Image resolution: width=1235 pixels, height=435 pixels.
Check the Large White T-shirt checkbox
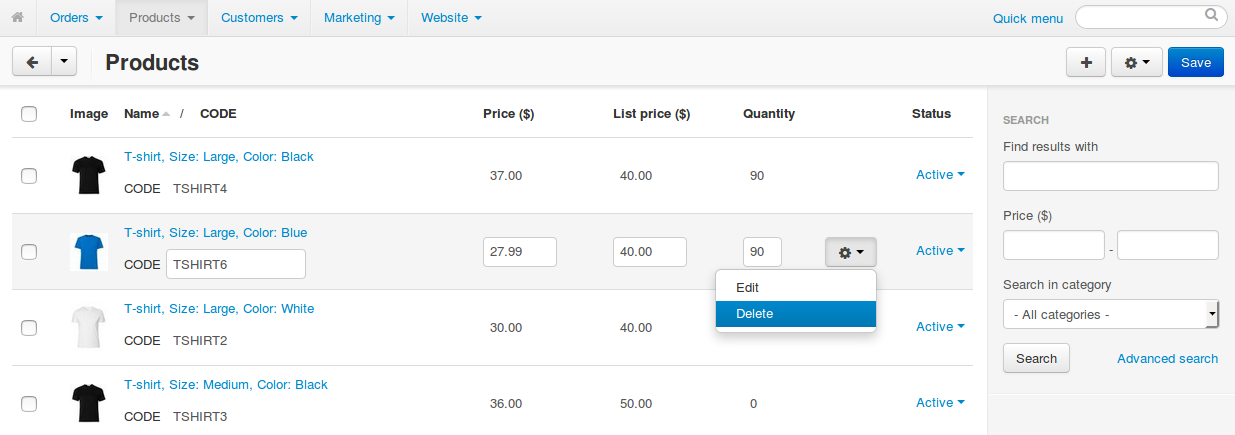pyautogui.click(x=29, y=328)
